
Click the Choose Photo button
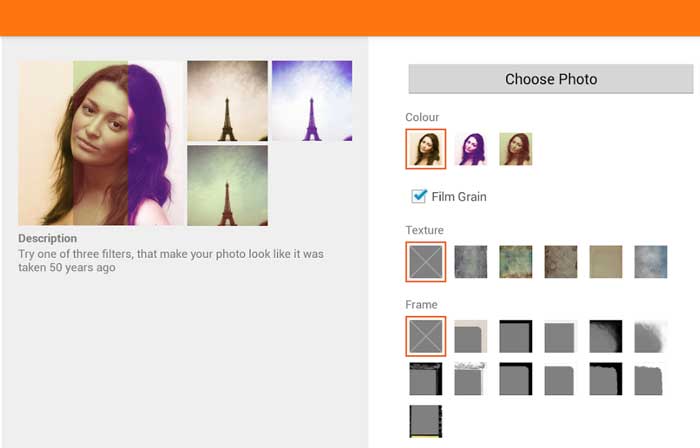pyautogui.click(x=550, y=79)
